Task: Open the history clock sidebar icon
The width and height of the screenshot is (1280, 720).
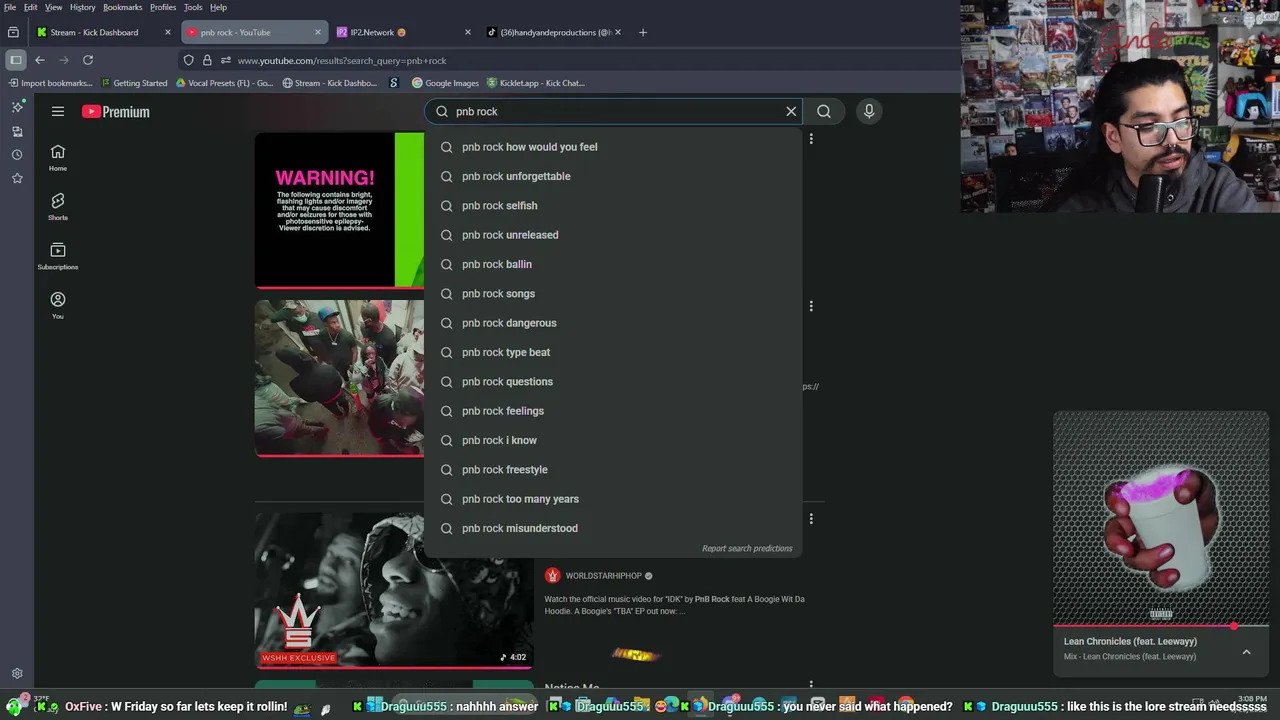Action: point(17,154)
